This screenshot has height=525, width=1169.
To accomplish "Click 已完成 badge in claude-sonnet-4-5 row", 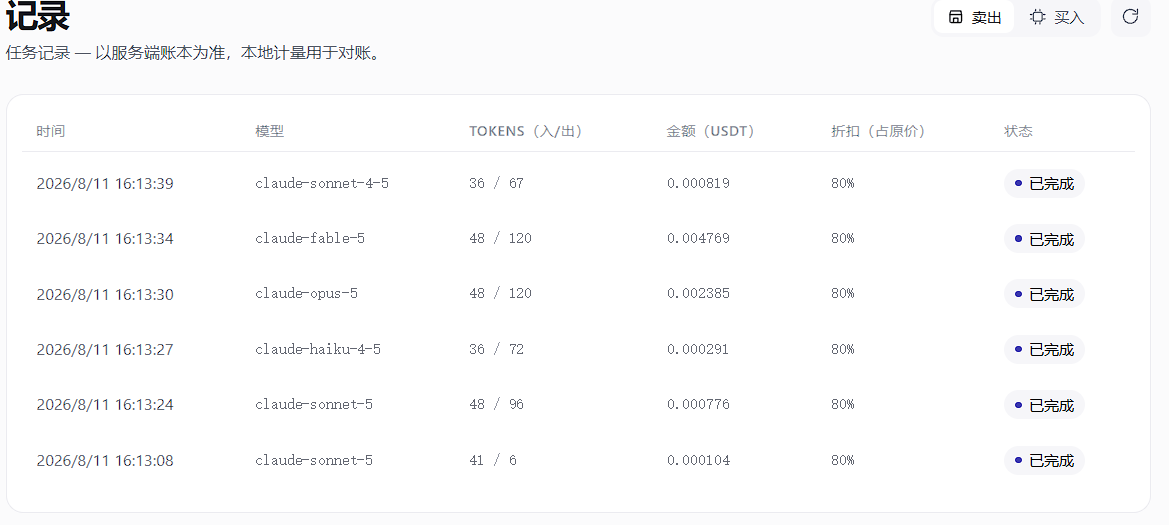I will pos(1044,183).
